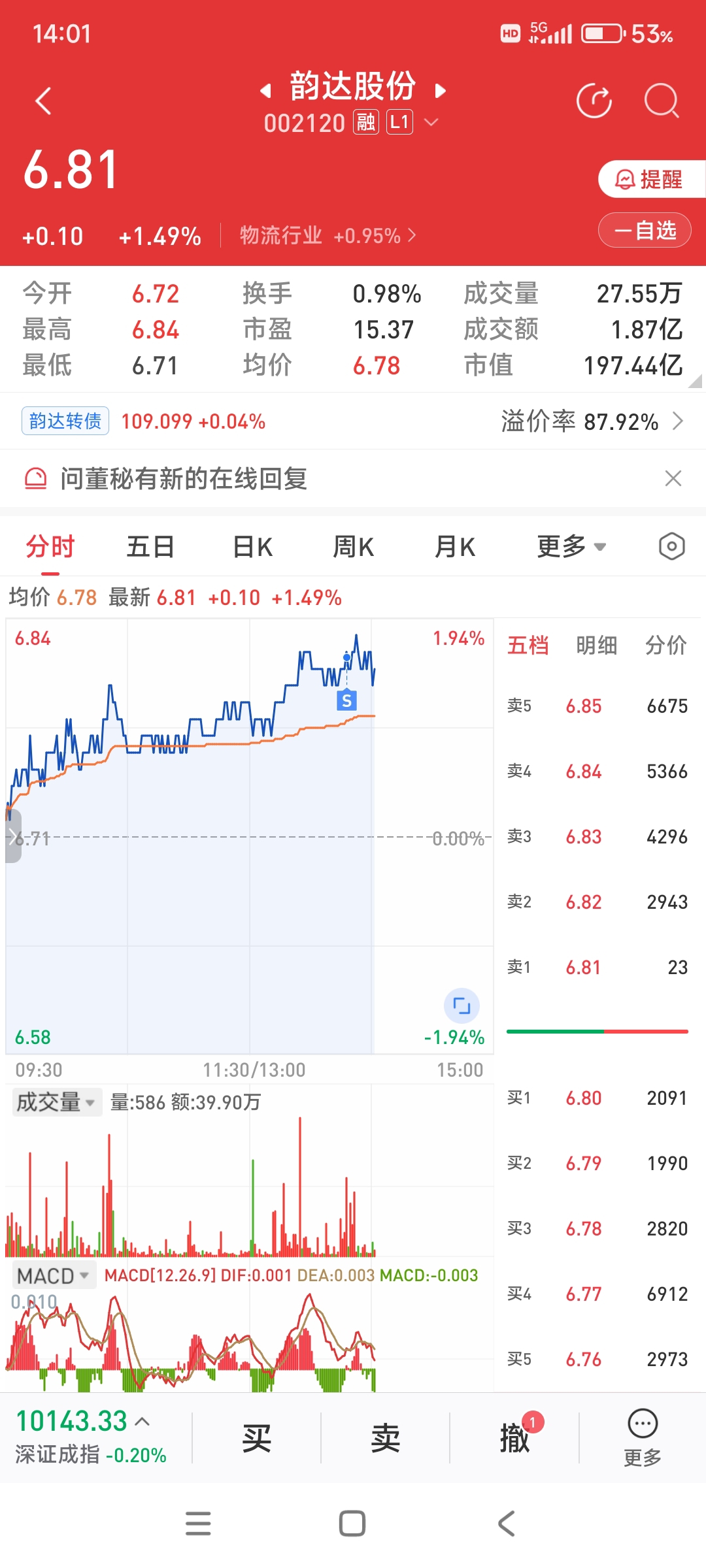Switch to 日K chart tab
The height and width of the screenshot is (1568, 706).
coord(252,547)
